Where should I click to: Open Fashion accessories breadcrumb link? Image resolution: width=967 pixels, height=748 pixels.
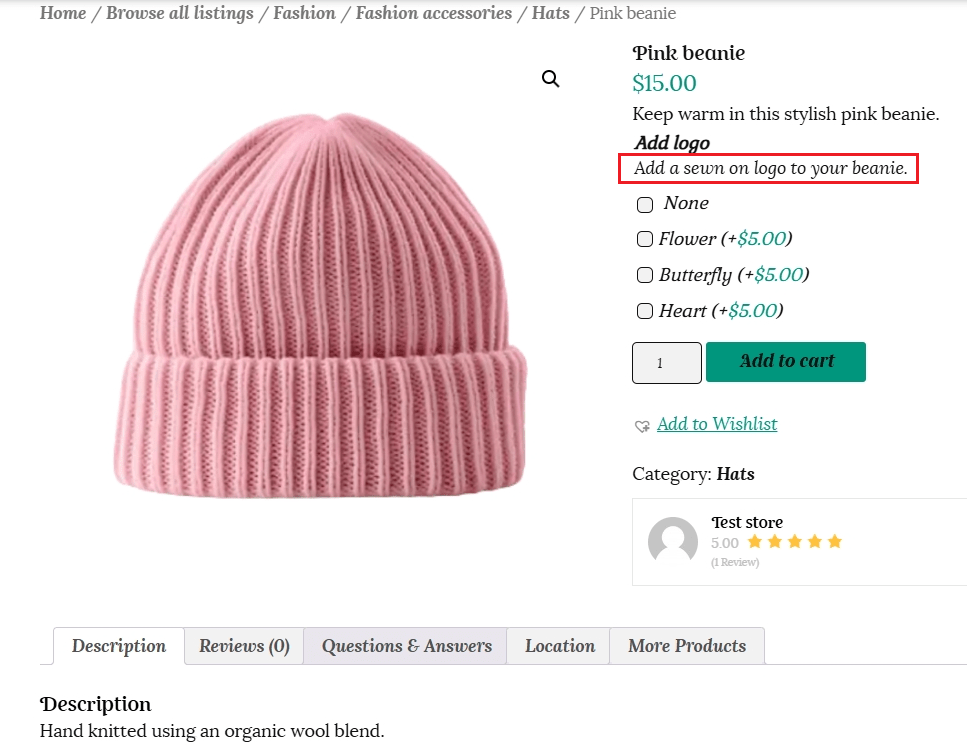433,13
